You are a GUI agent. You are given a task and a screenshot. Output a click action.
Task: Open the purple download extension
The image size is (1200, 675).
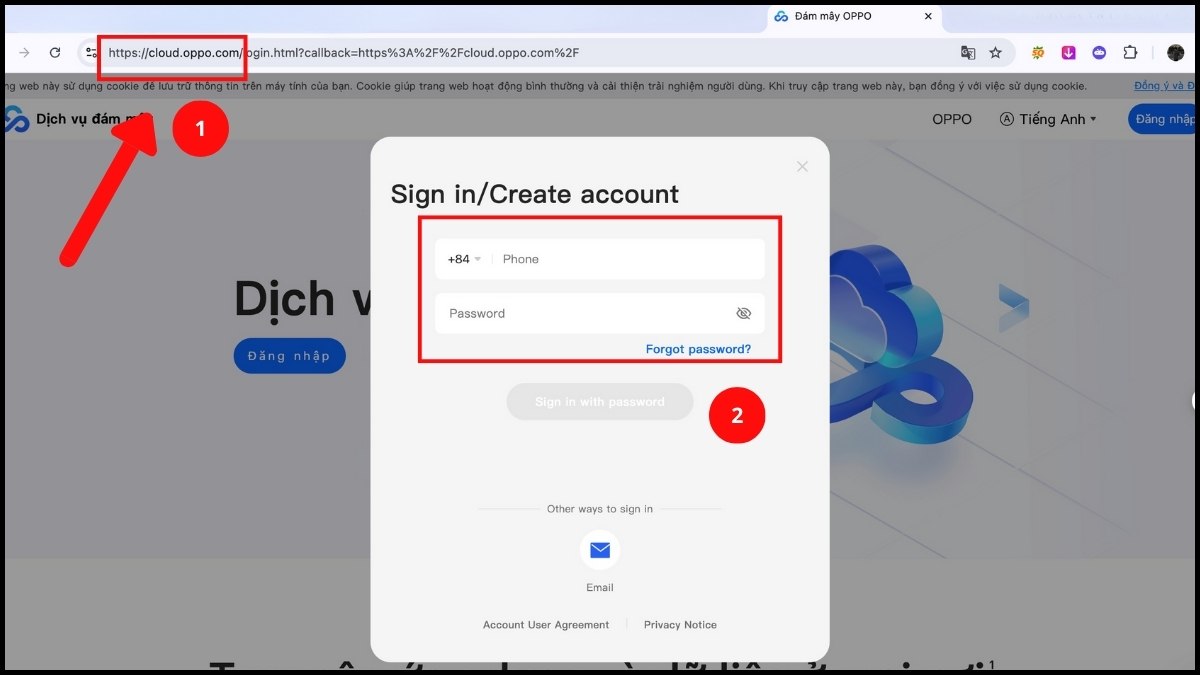[1068, 52]
